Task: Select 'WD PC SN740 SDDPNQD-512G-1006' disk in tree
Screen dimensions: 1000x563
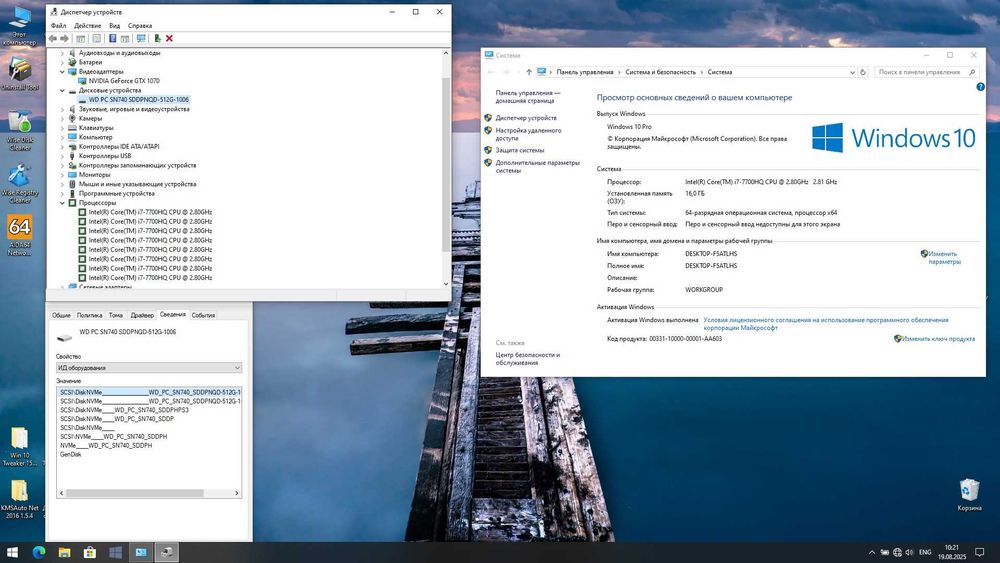Action: (x=138, y=99)
